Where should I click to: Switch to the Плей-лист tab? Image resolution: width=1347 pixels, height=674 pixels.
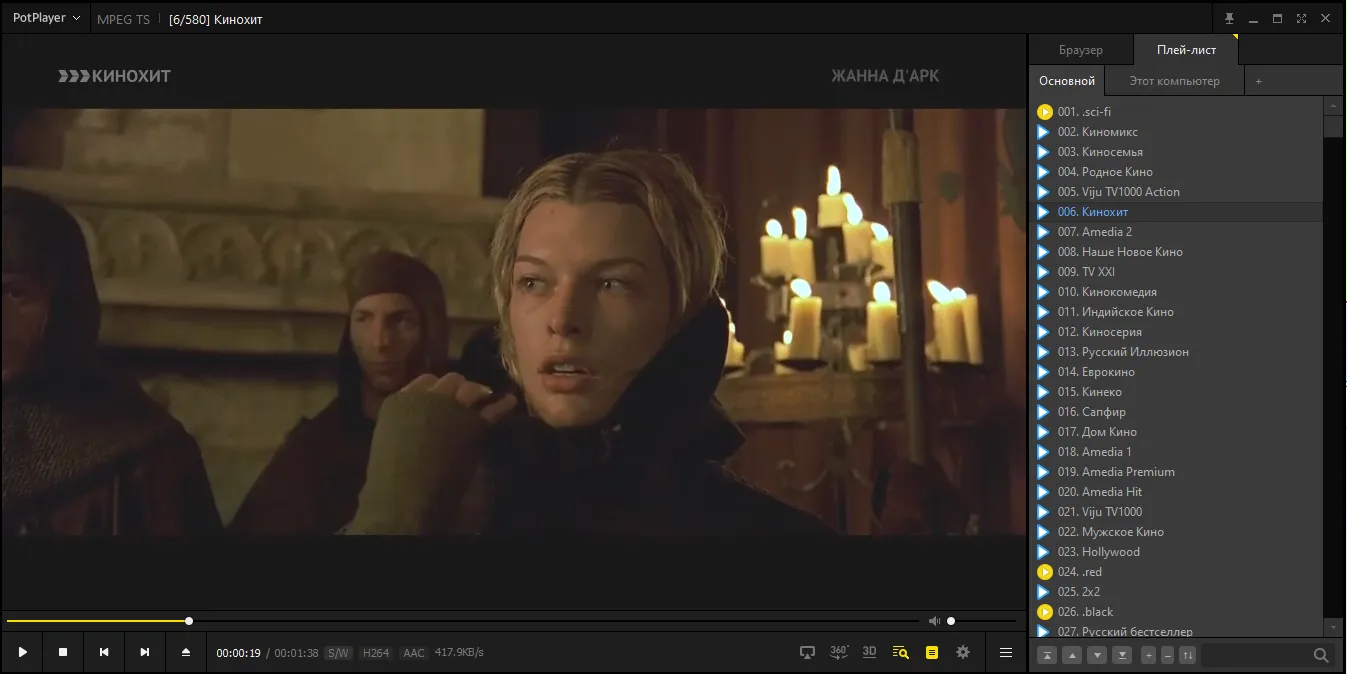click(1186, 50)
